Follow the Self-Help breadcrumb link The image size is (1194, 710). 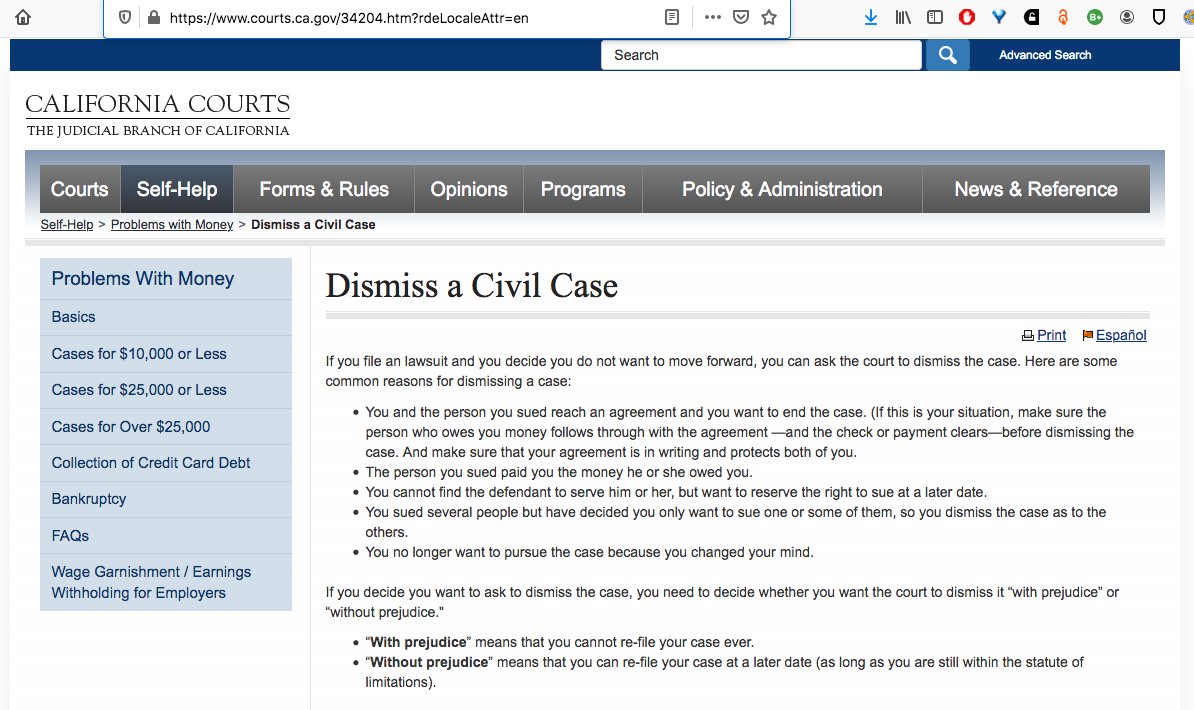[x=67, y=225]
